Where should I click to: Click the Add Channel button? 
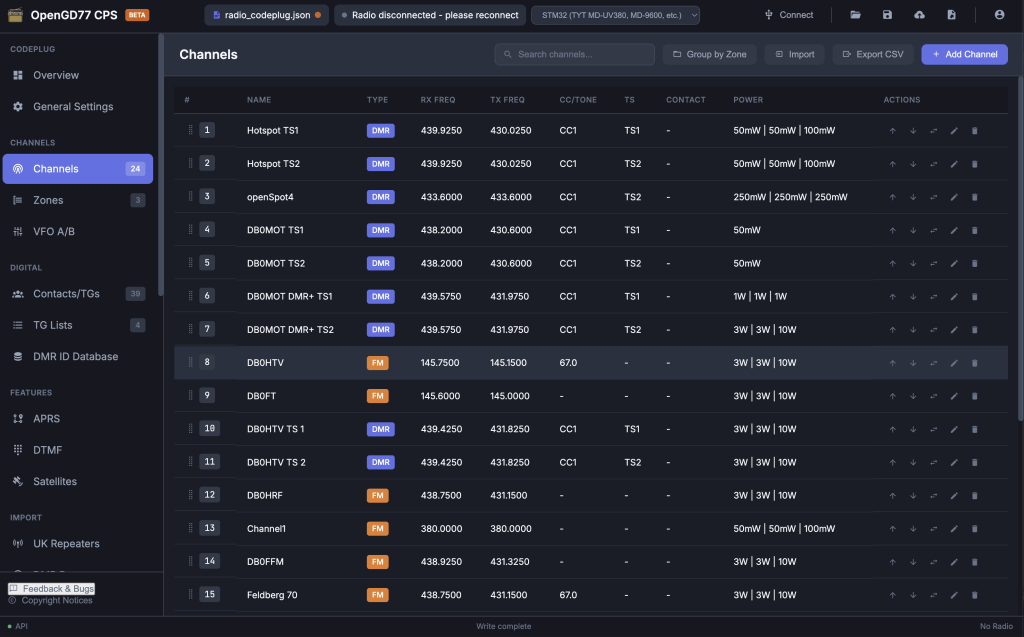point(964,54)
